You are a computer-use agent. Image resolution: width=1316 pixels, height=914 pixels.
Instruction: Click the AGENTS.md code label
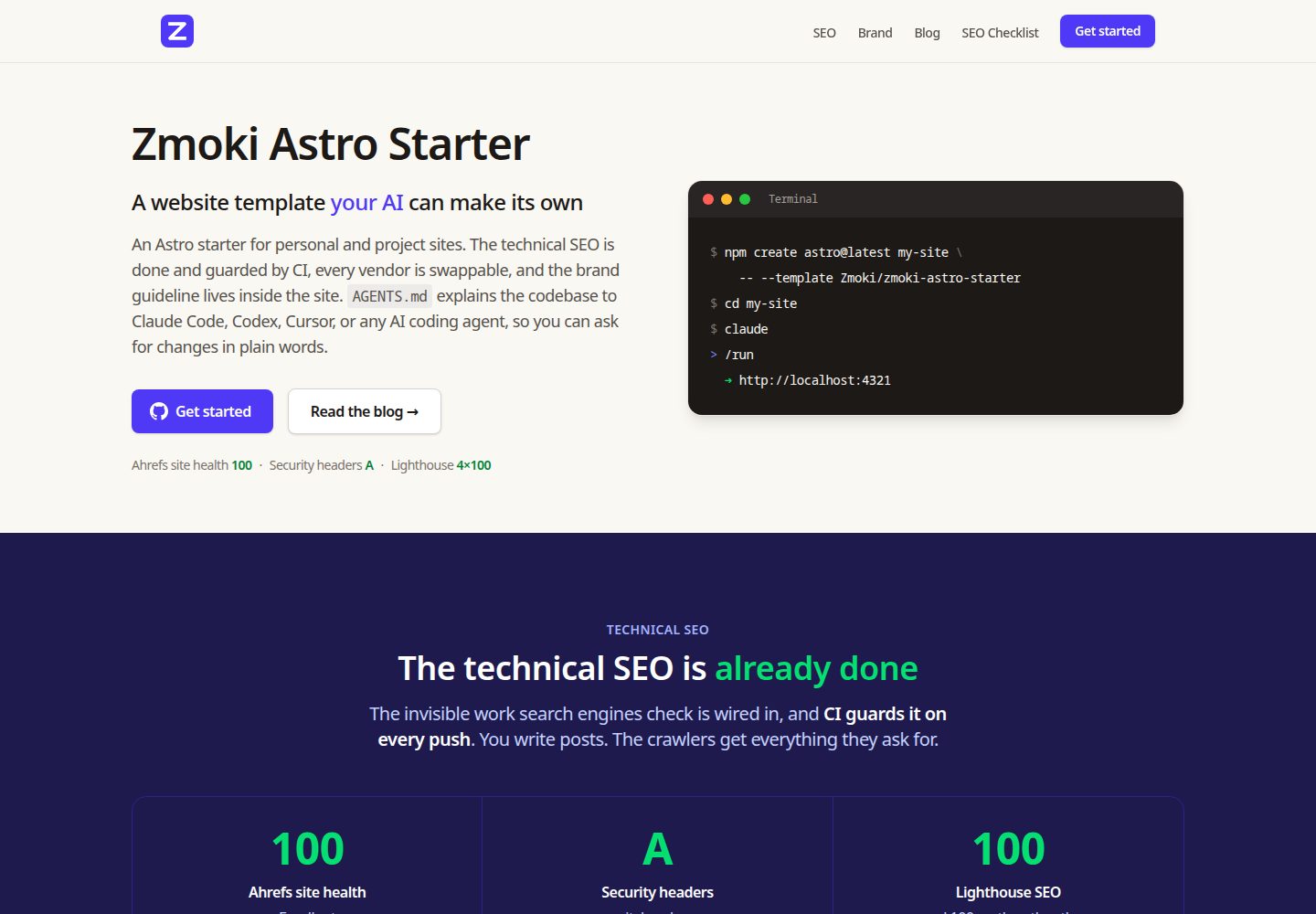[390, 296]
